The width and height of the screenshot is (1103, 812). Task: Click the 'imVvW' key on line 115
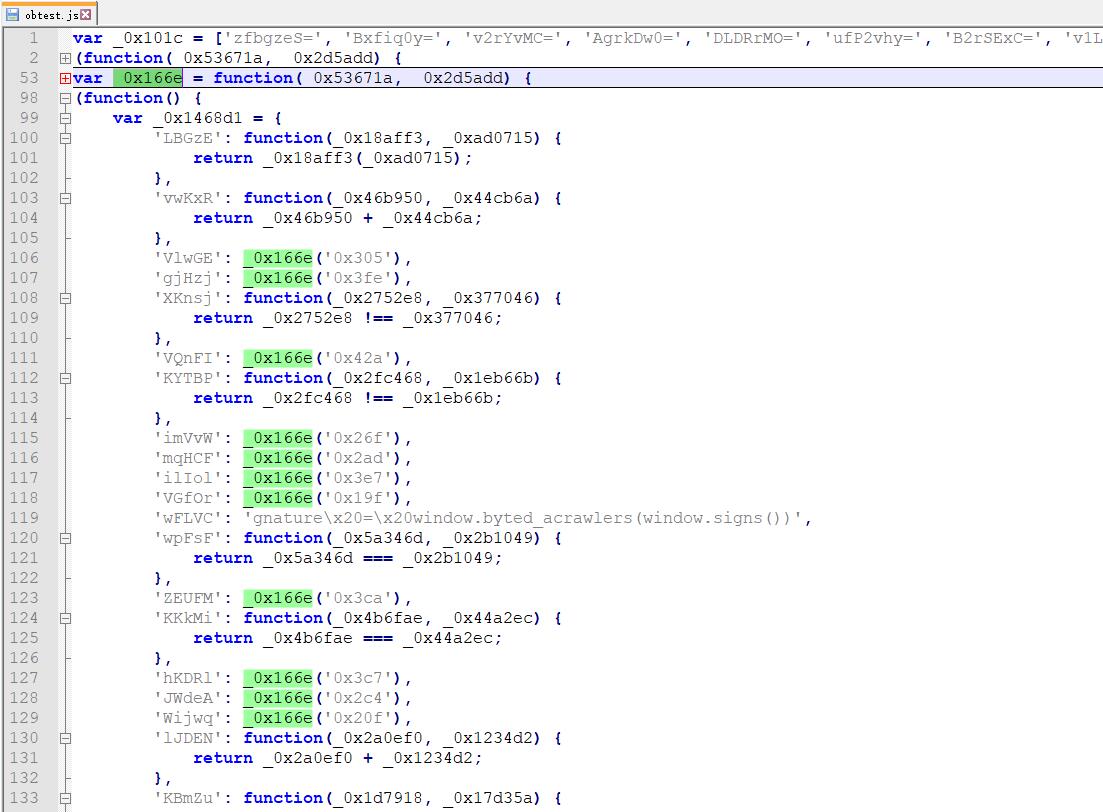[x=188, y=438]
